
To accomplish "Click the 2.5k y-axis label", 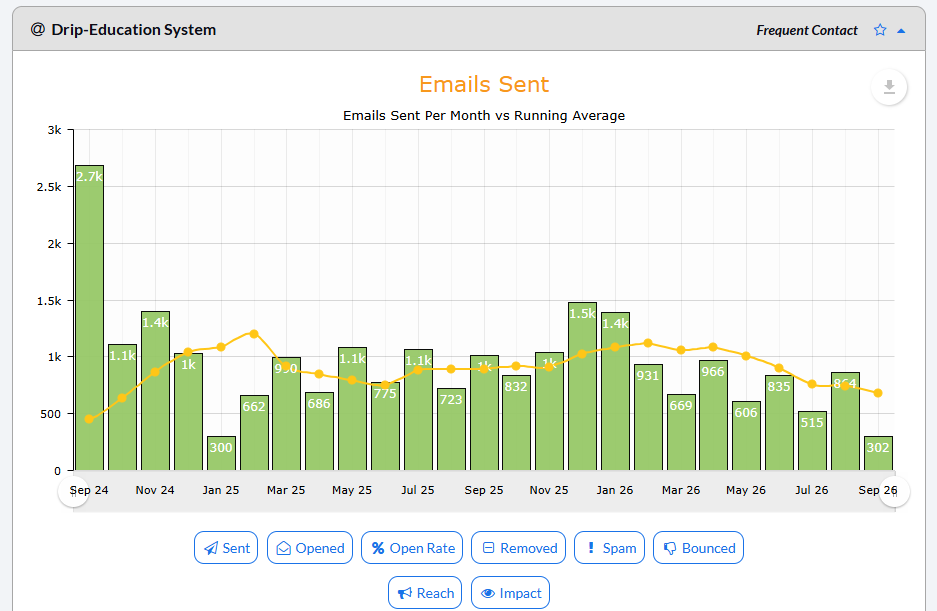I will [49, 187].
